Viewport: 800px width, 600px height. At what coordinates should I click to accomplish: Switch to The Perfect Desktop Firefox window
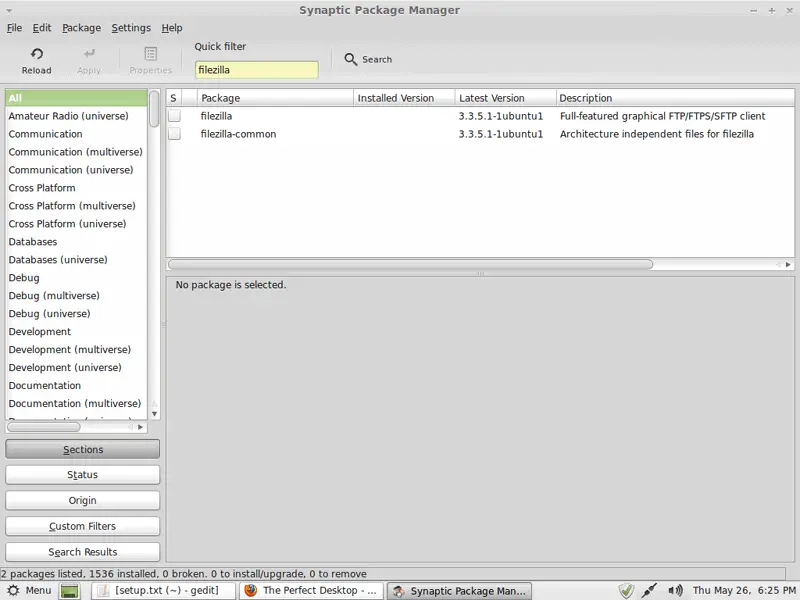313,591
